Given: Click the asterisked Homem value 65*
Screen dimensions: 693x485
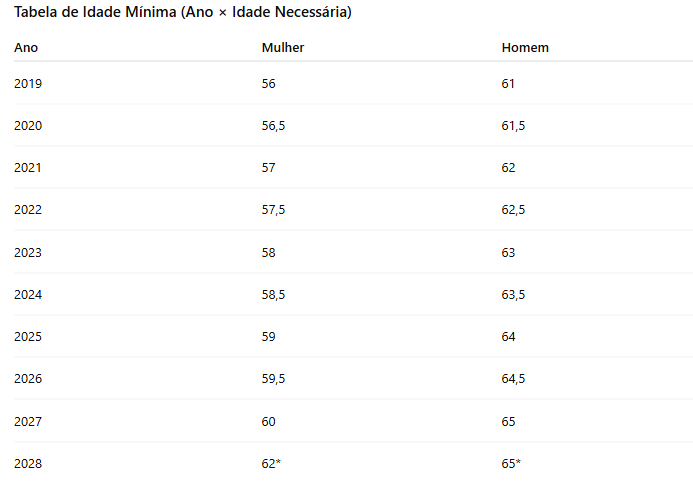Looking at the screenshot, I should coord(511,463).
